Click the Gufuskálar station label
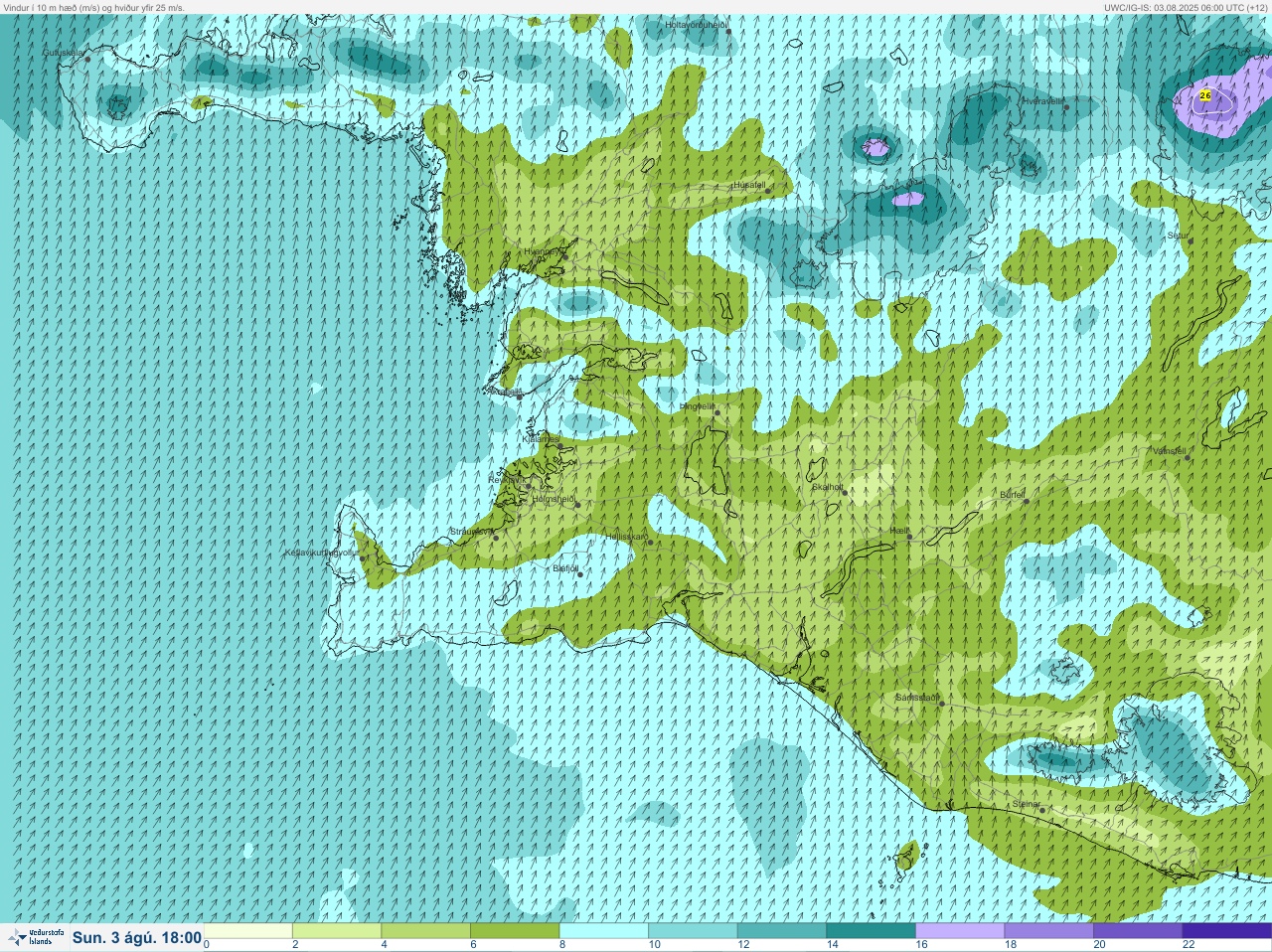1272x952 pixels. [63, 53]
